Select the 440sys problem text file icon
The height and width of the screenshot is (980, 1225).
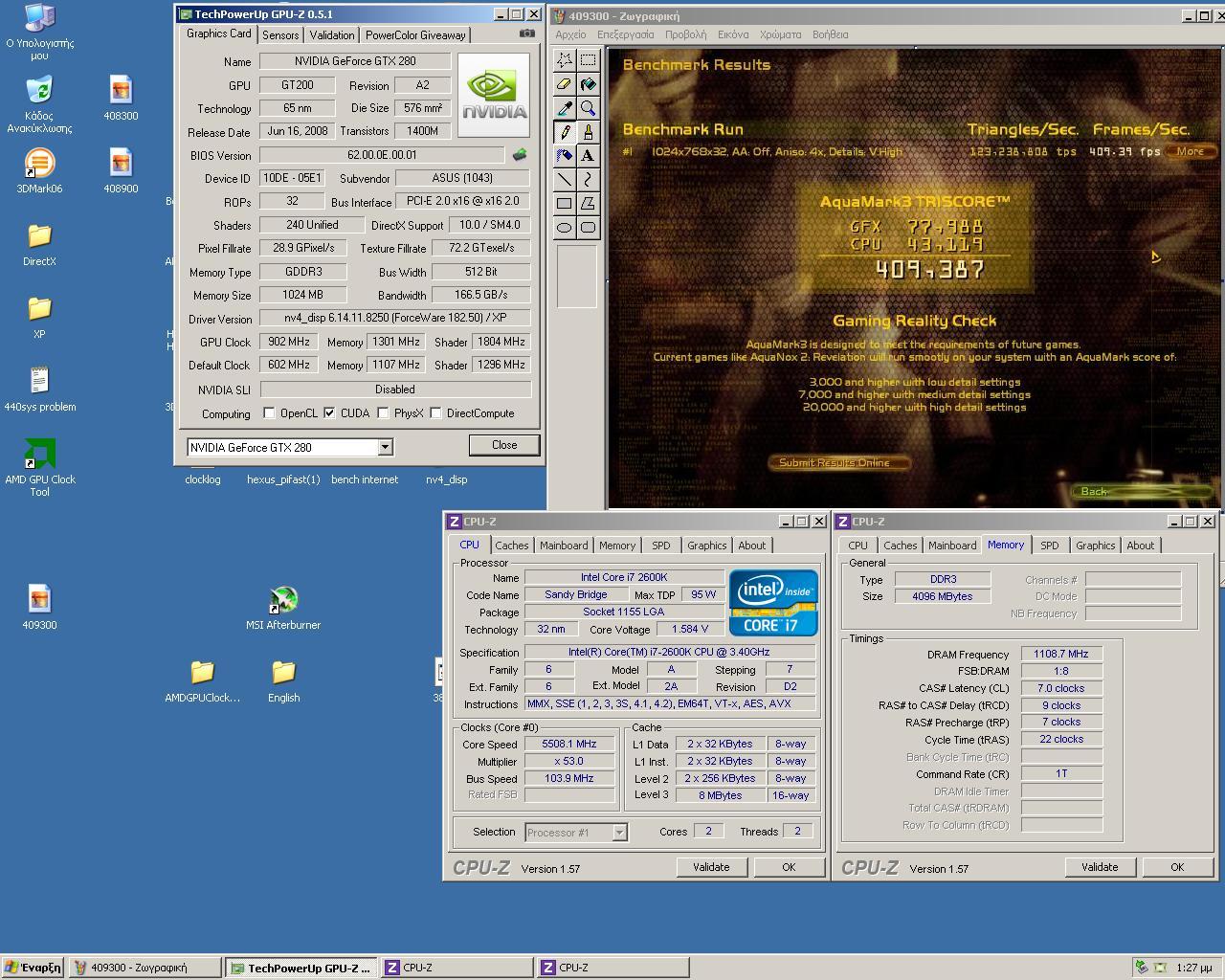coord(39,390)
